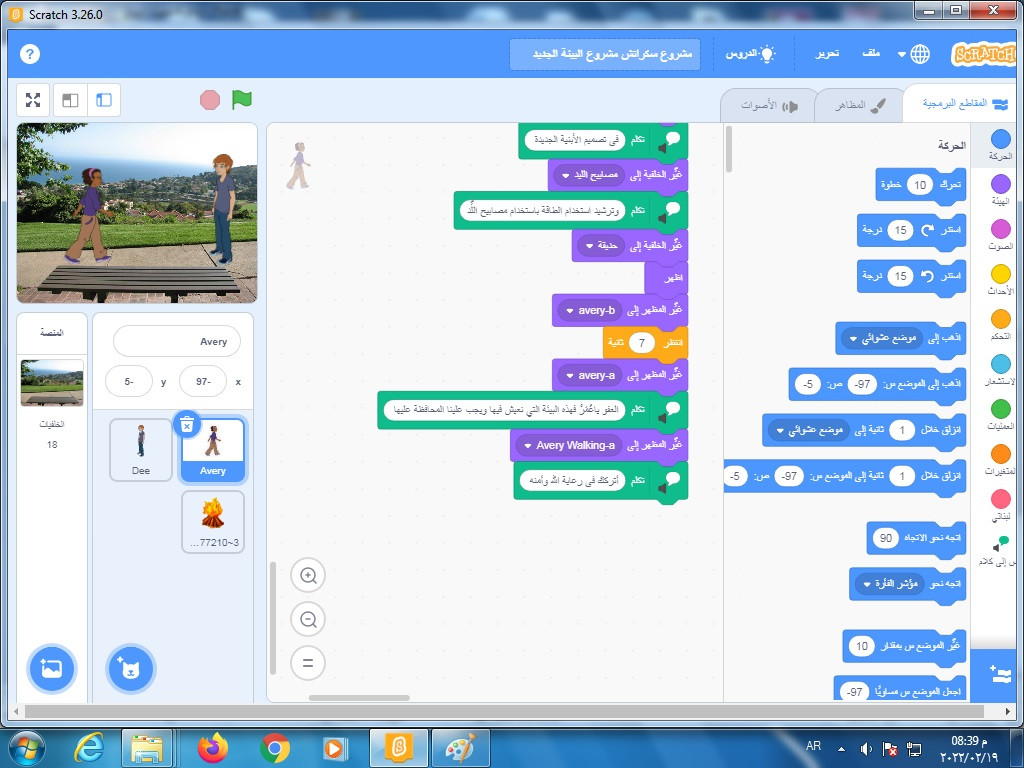1024x768 pixels.
Task: Click the turn counterclockwise 15 degrees block
Action: (911, 276)
